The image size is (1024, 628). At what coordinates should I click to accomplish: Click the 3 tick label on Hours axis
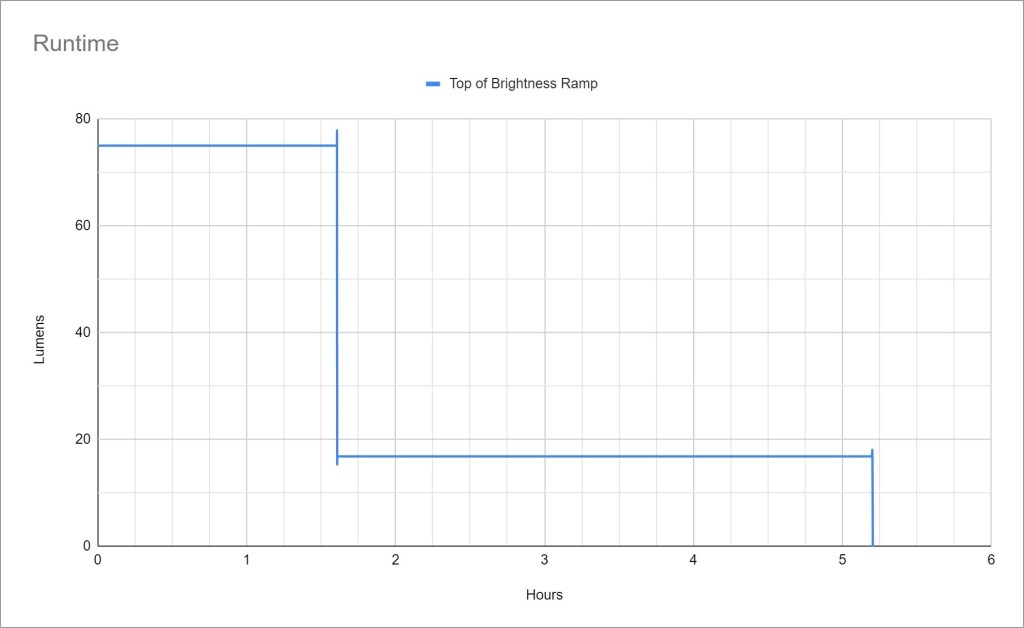[544, 560]
